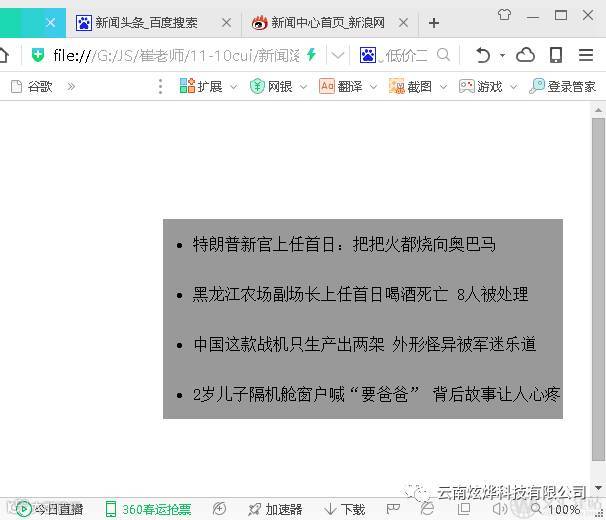
Task: Click the magnifier search icon
Action: click(x=443, y=55)
